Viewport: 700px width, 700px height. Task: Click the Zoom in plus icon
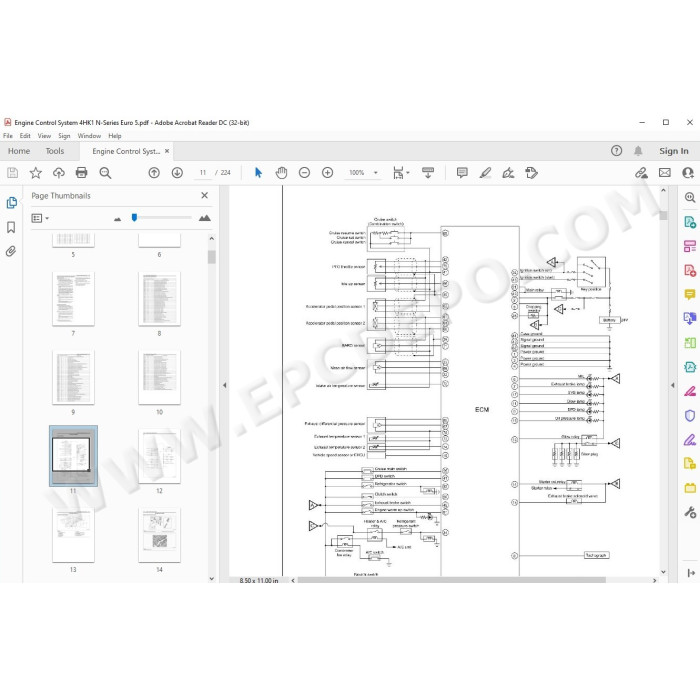coord(328,173)
